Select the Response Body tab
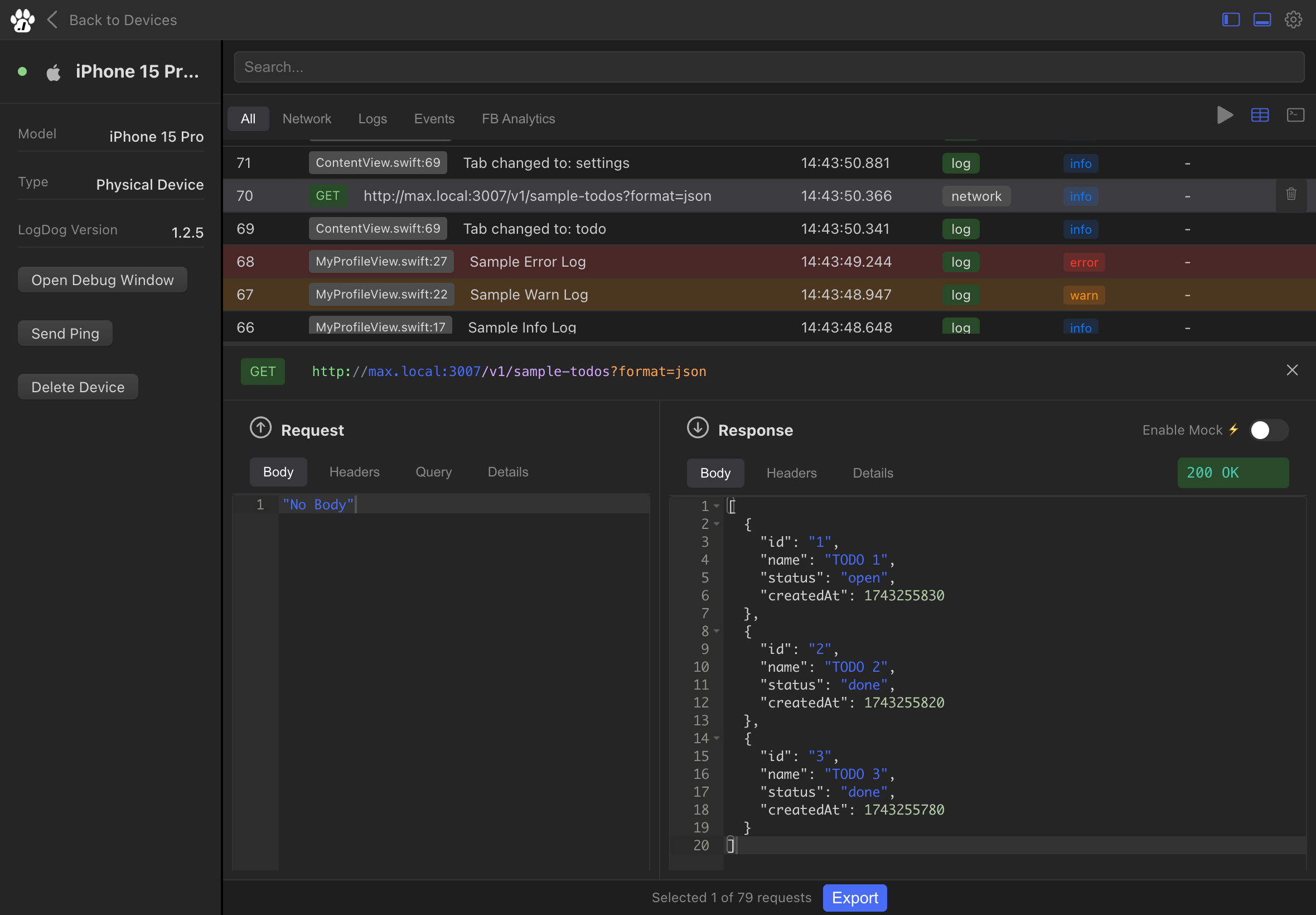This screenshot has width=1316, height=915. (715, 473)
